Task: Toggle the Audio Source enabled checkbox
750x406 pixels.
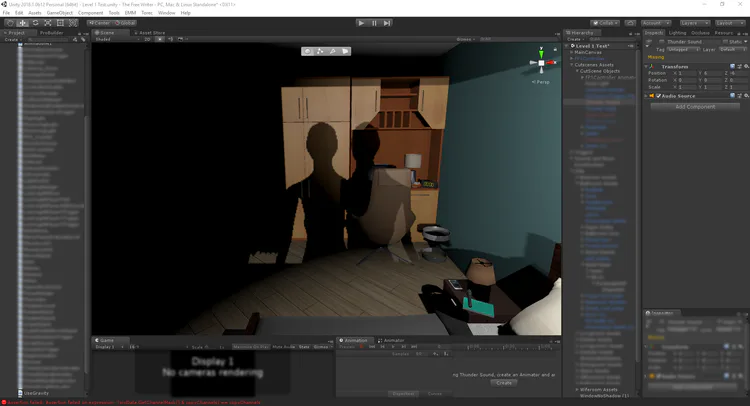Action: [x=658, y=96]
